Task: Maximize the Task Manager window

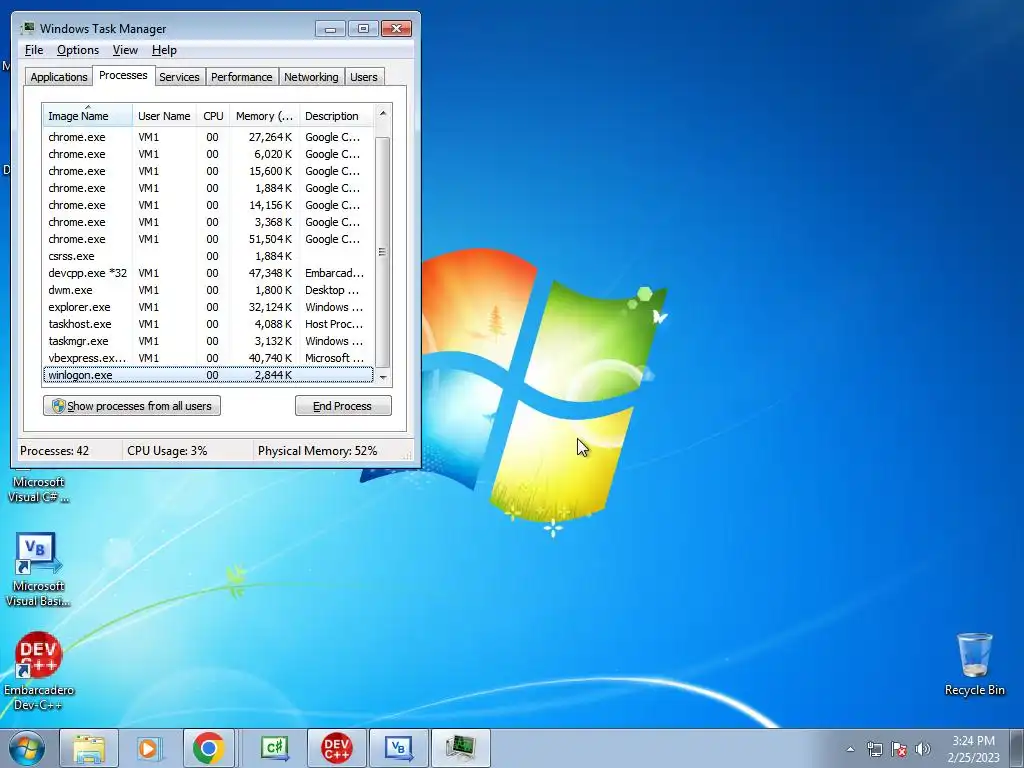Action: (x=363, y=29)
